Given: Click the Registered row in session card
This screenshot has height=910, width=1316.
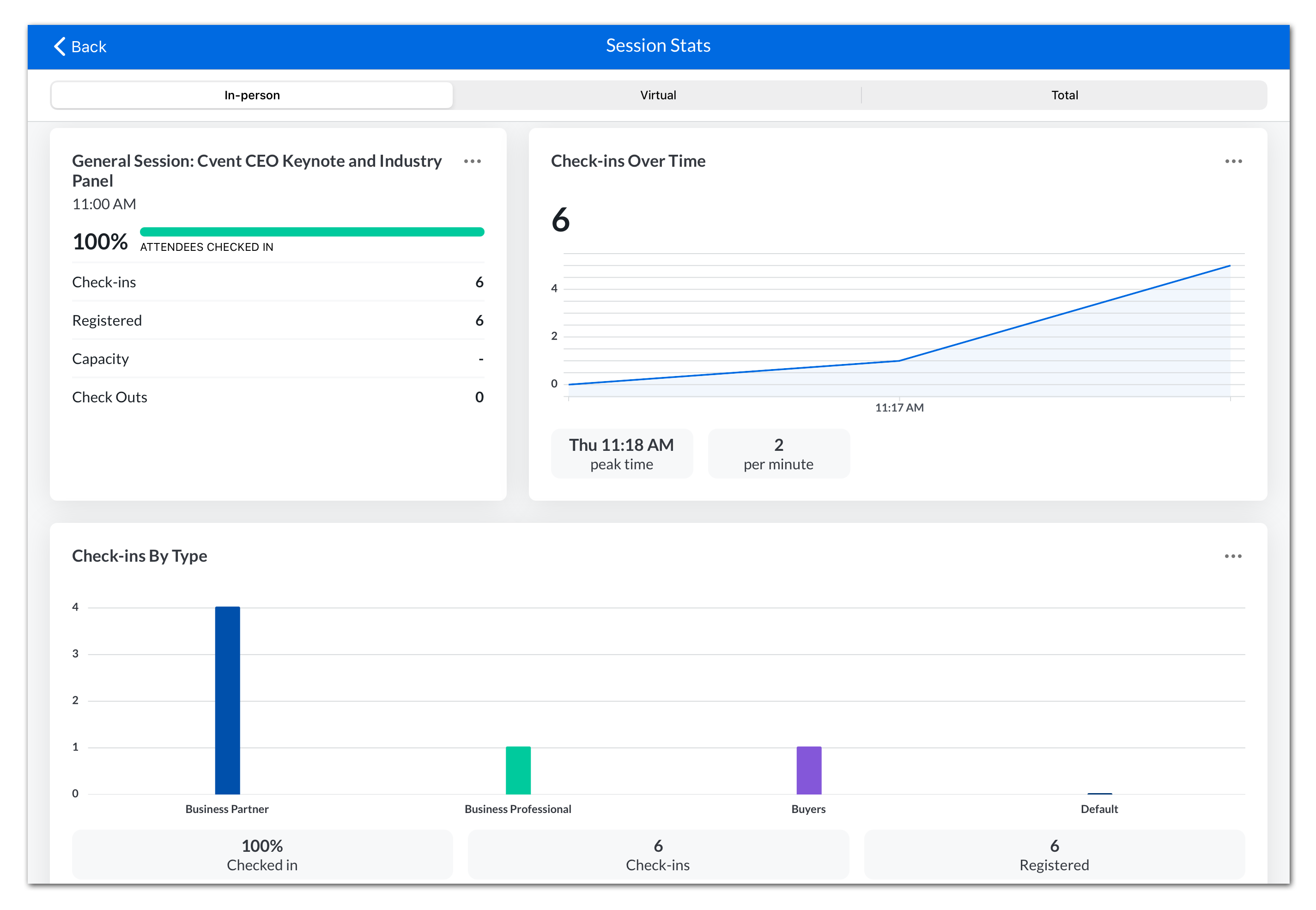Looking at the screenshot, I should tap(278, 321).
